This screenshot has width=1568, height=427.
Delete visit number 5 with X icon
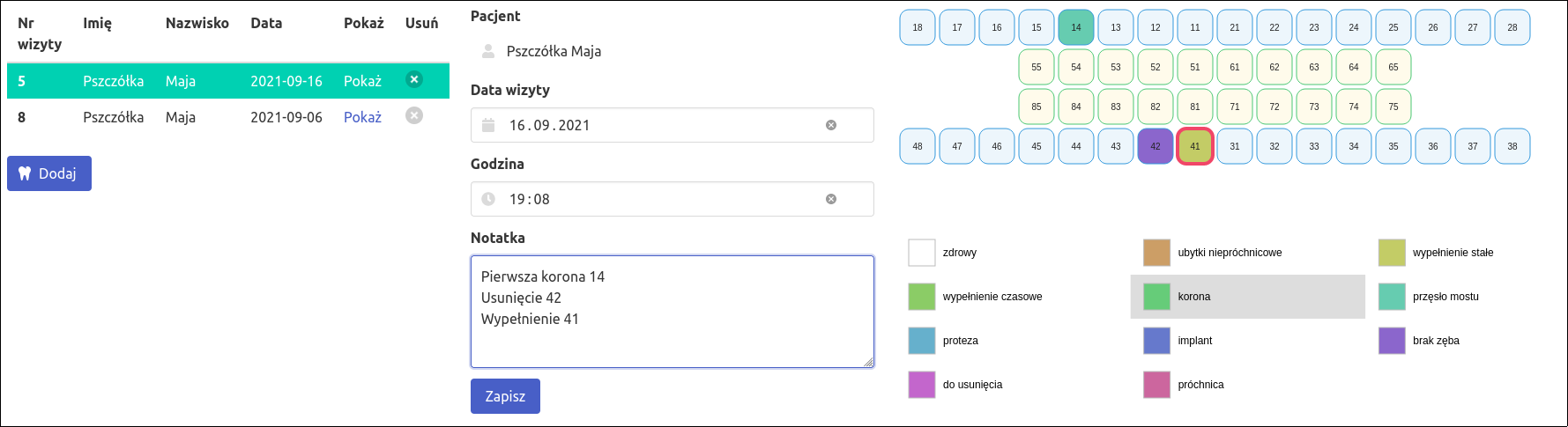[x=414, y=79]
